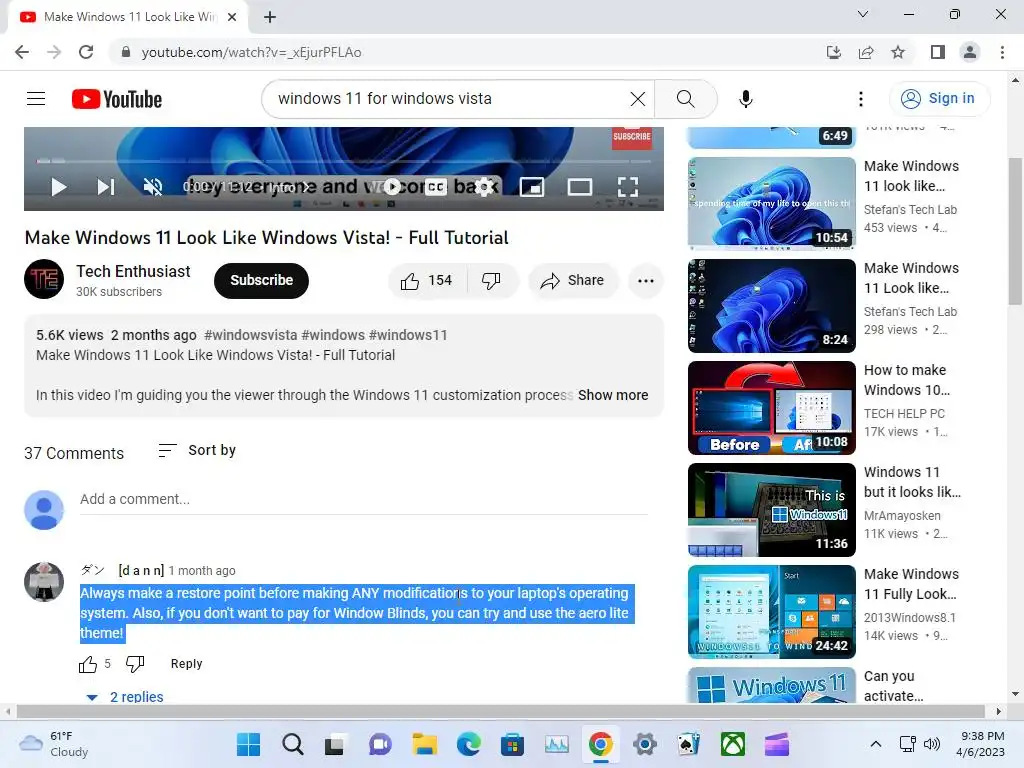Open Xbox app from taskbar
This screenshot has height=768, width=1024.
[733, 744]
